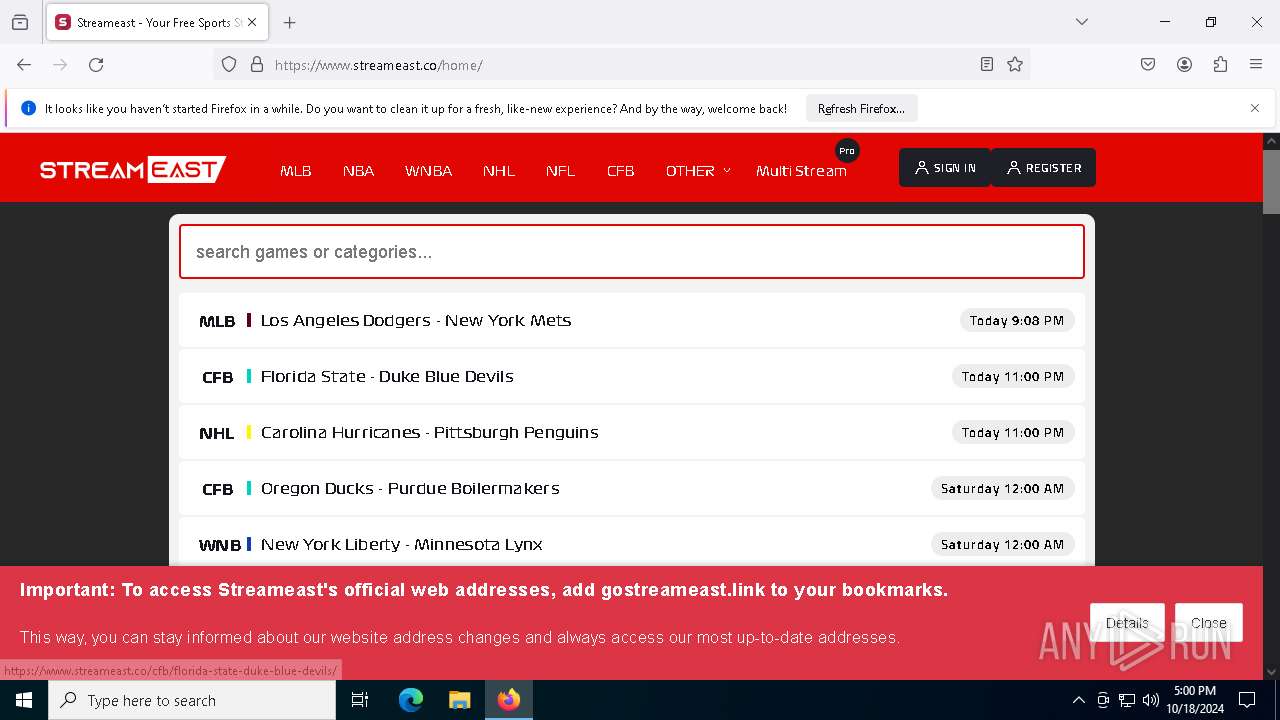Open the NFL category
Screen dimensions: 1280x720
click(560, 171)
